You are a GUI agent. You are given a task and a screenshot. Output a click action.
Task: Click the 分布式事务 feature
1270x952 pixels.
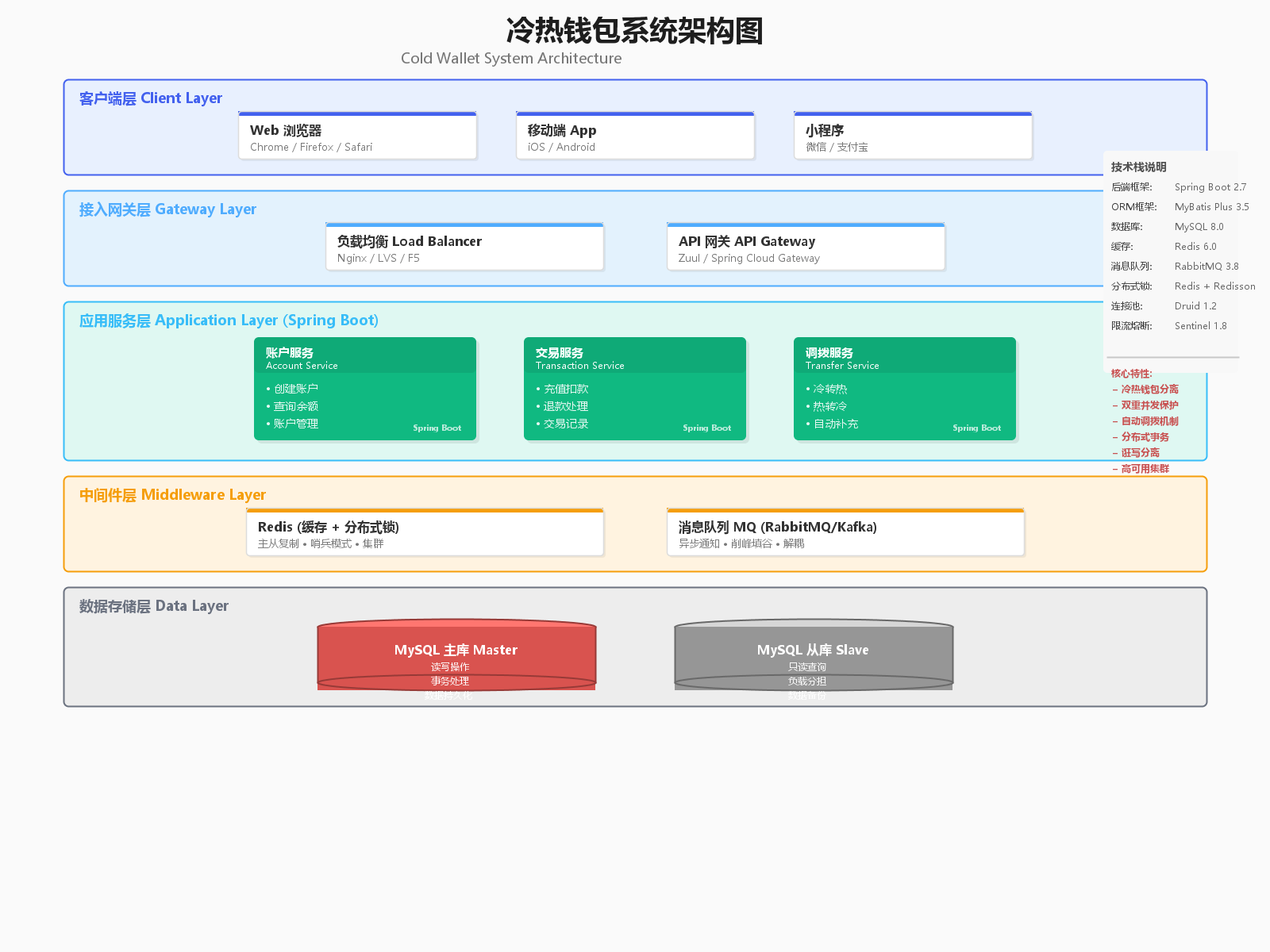pos(1141,437)
